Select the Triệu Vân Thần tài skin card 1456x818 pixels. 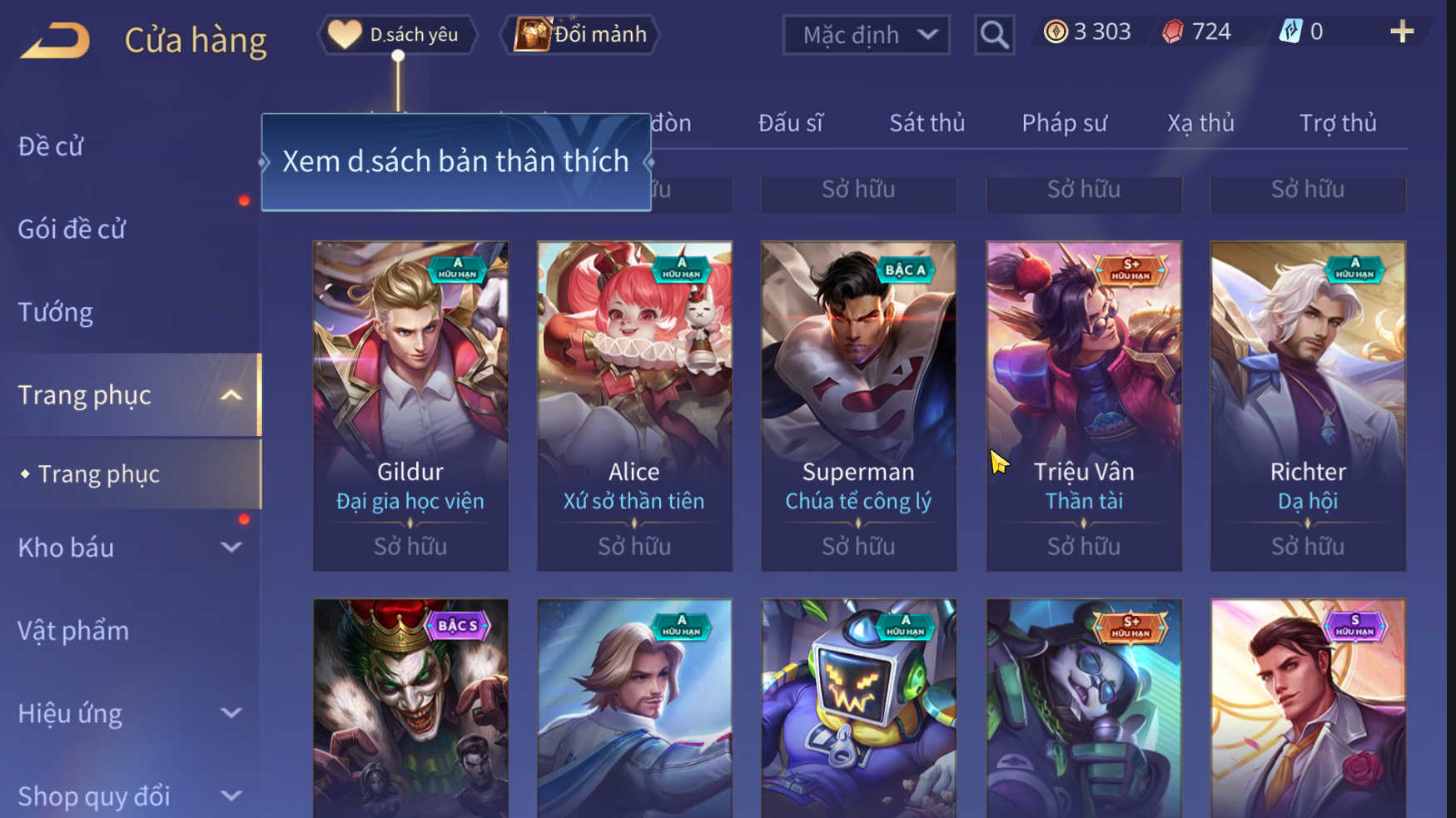click(1083, 406)
